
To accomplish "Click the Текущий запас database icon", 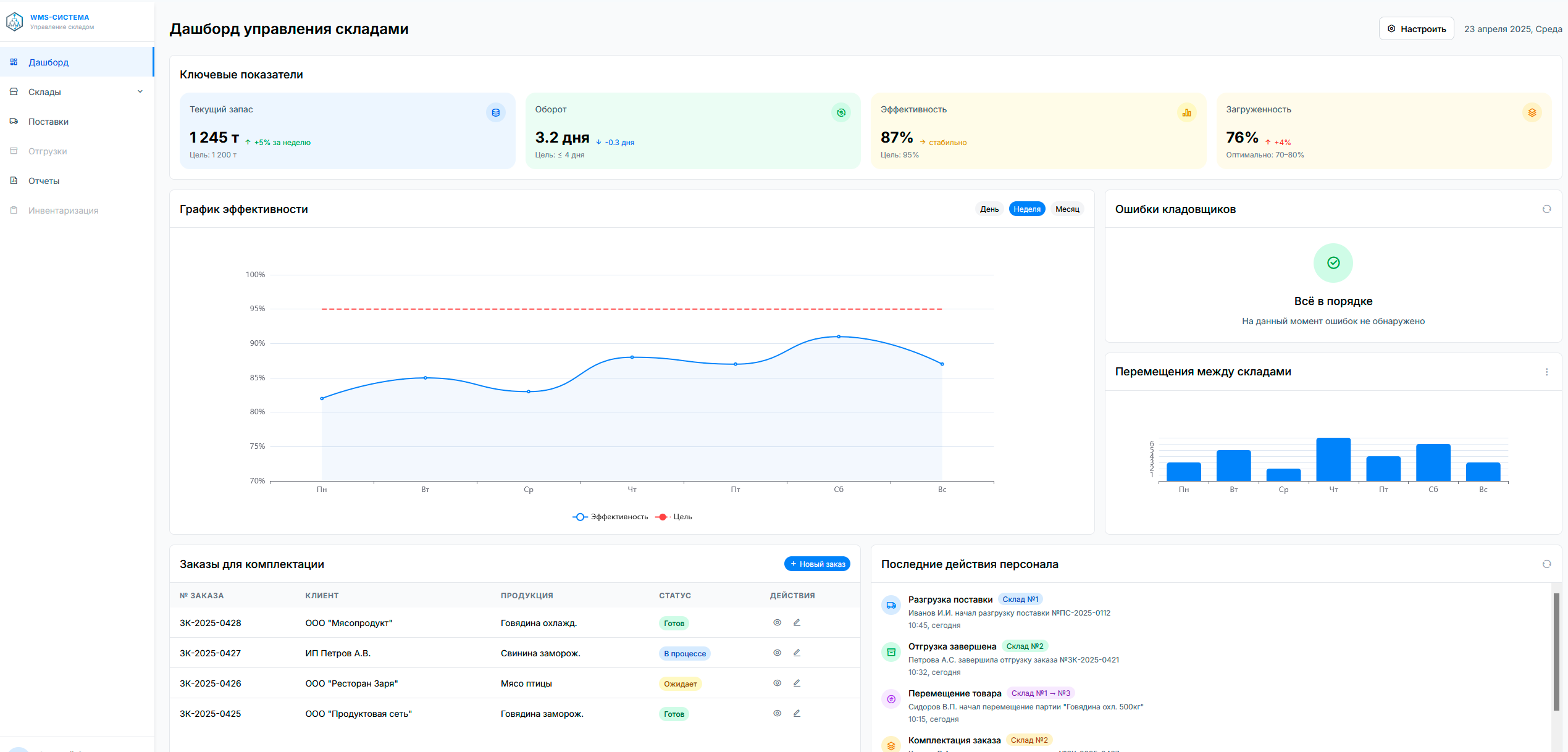I will [x=495, y=112].
